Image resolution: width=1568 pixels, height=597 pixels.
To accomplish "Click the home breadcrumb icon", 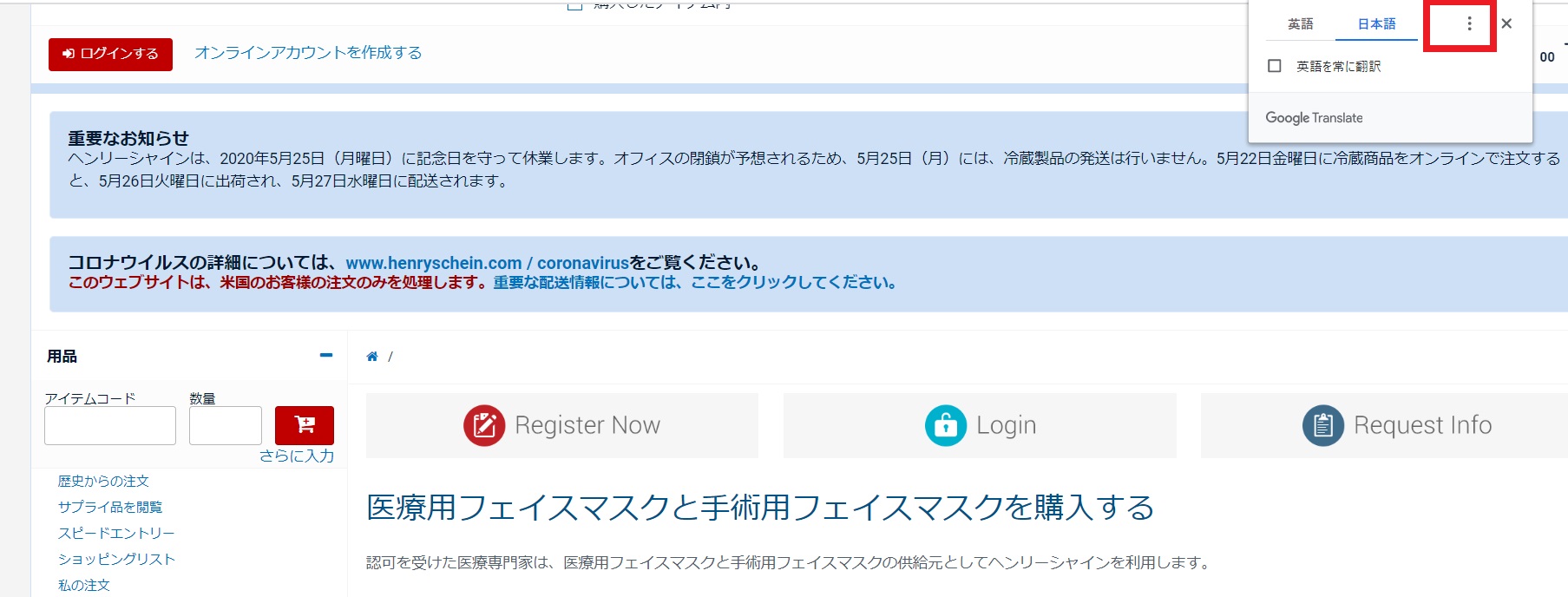I will 372,357.
